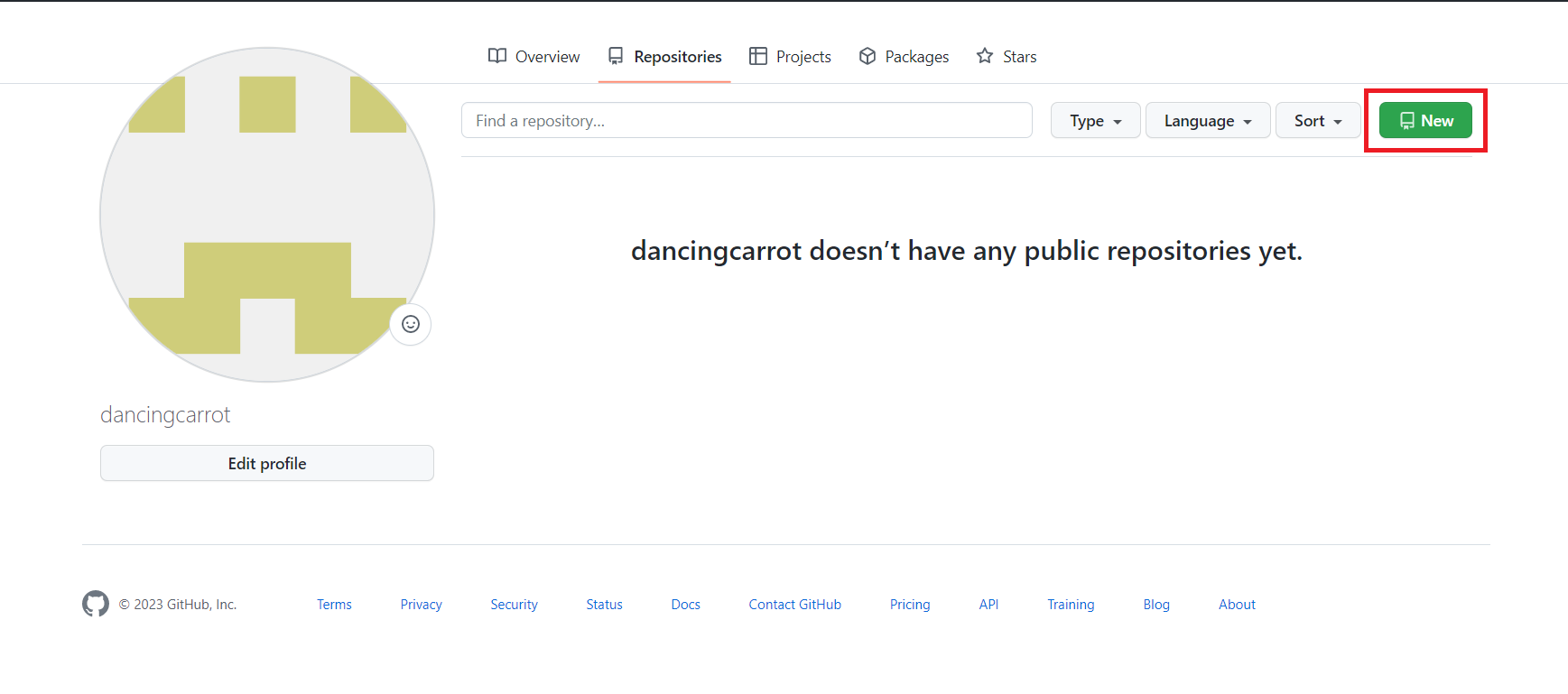Check the Status footer link
This screenshot has height=694, width=1568.
point(605,605)
